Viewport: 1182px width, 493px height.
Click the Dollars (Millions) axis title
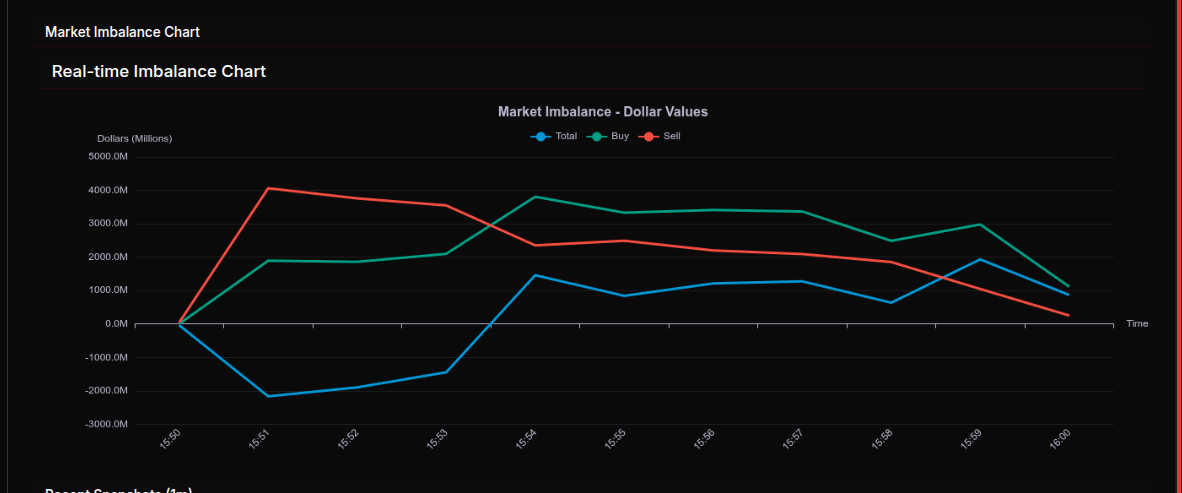coord(134,138)
